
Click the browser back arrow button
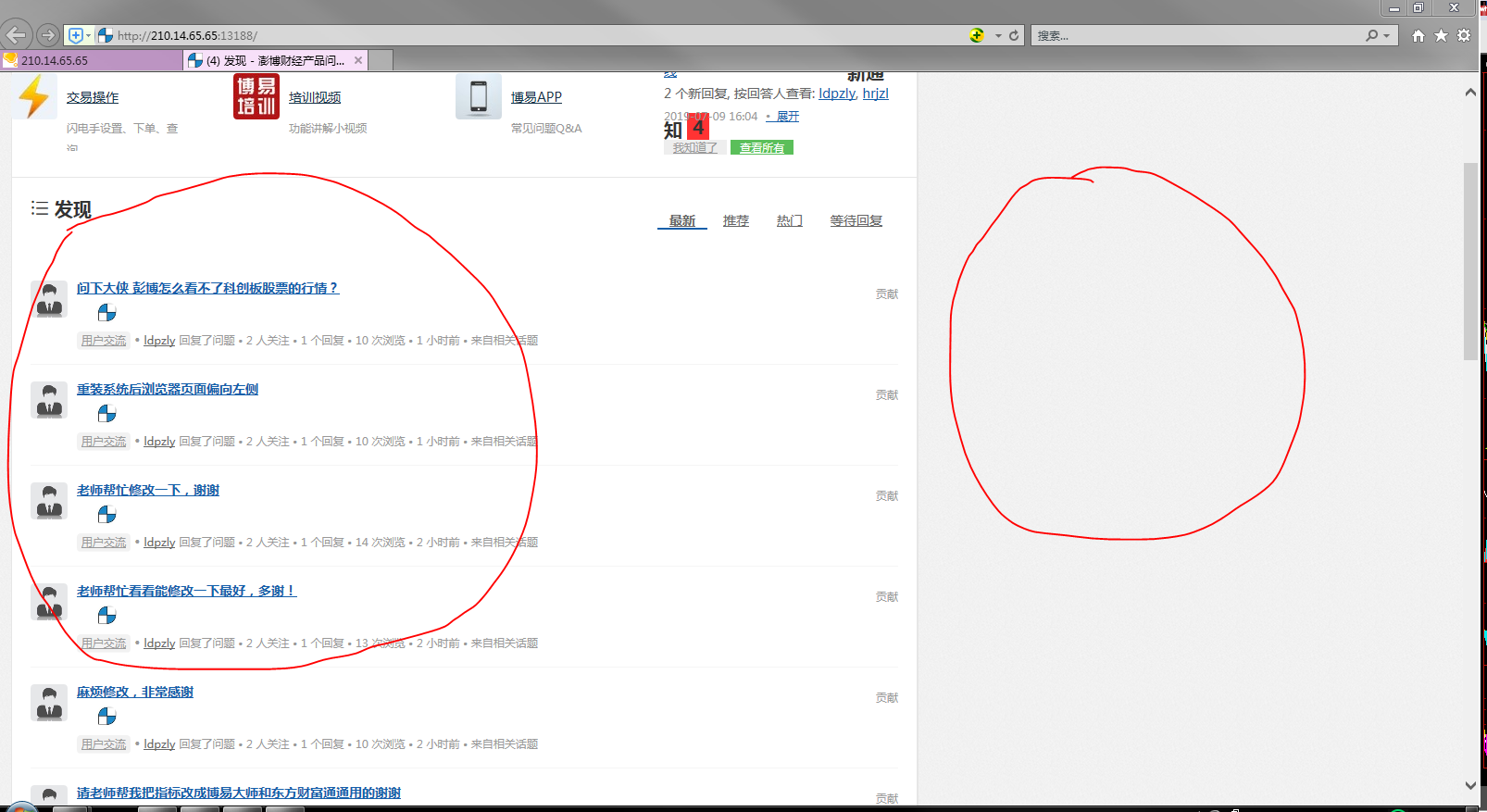17,35
